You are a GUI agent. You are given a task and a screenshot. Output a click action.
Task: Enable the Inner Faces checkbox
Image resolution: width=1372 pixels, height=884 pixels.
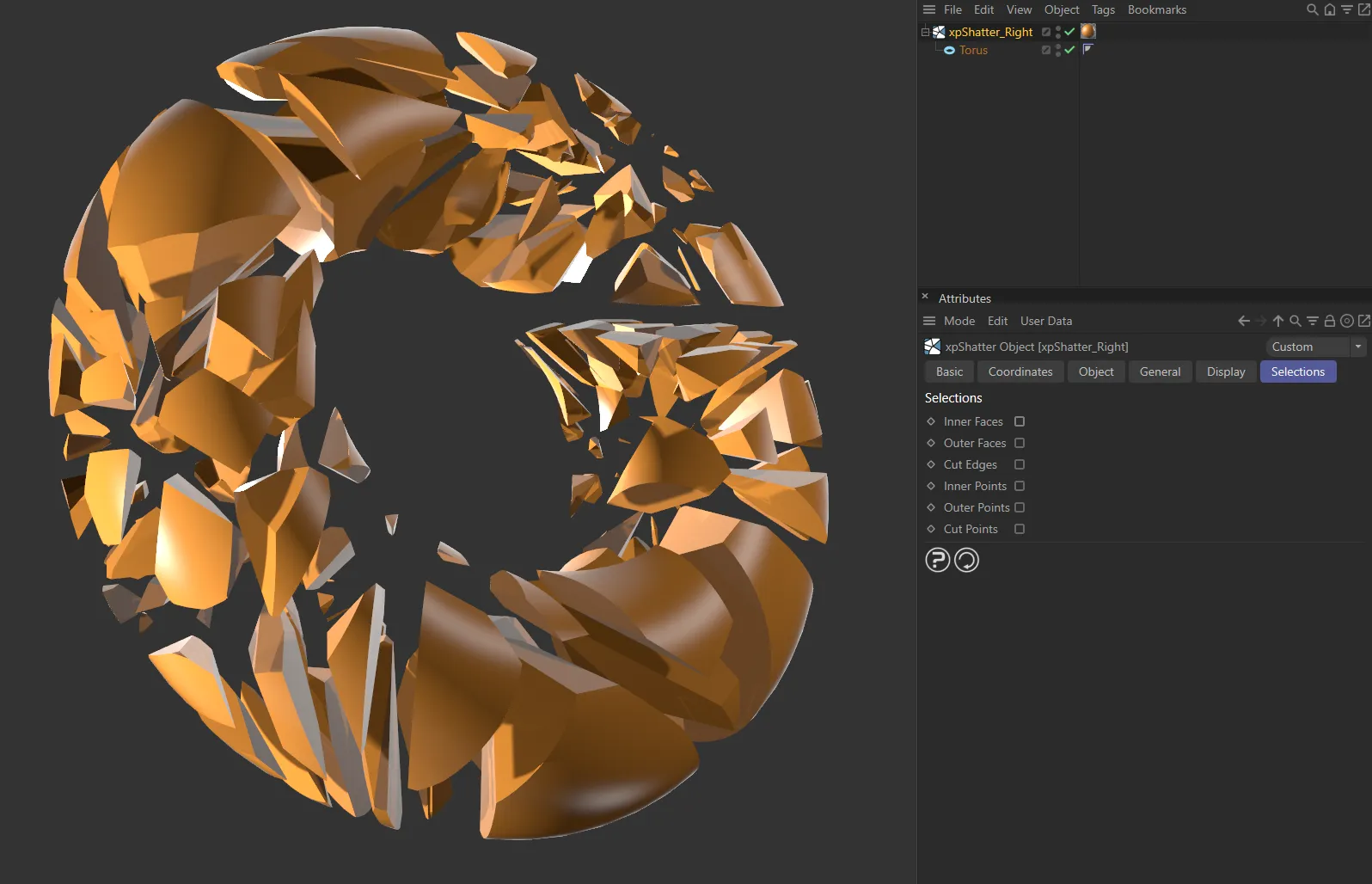pyautogui.click(x=1020, y=421)
